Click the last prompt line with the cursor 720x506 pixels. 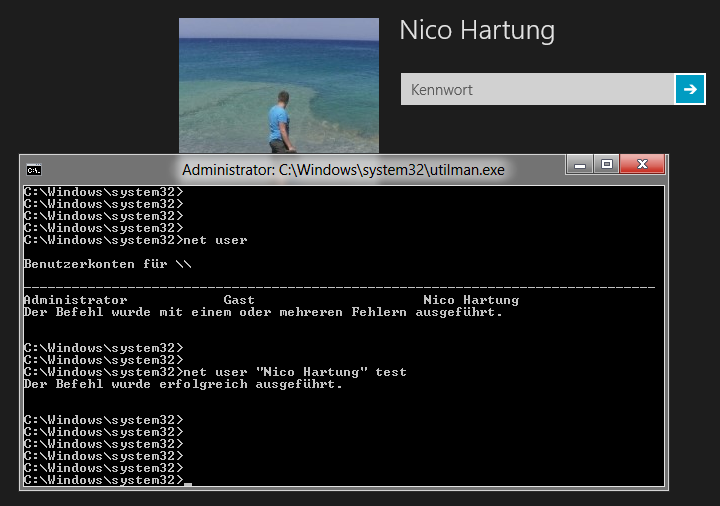click(x=108, y=480)
